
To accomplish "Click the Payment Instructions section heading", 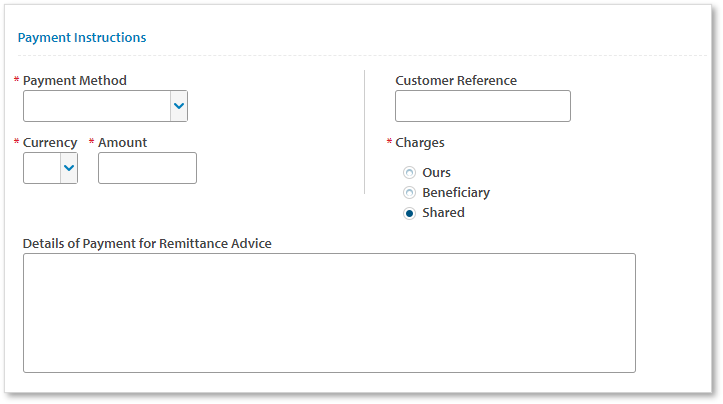I will (82, 38).
